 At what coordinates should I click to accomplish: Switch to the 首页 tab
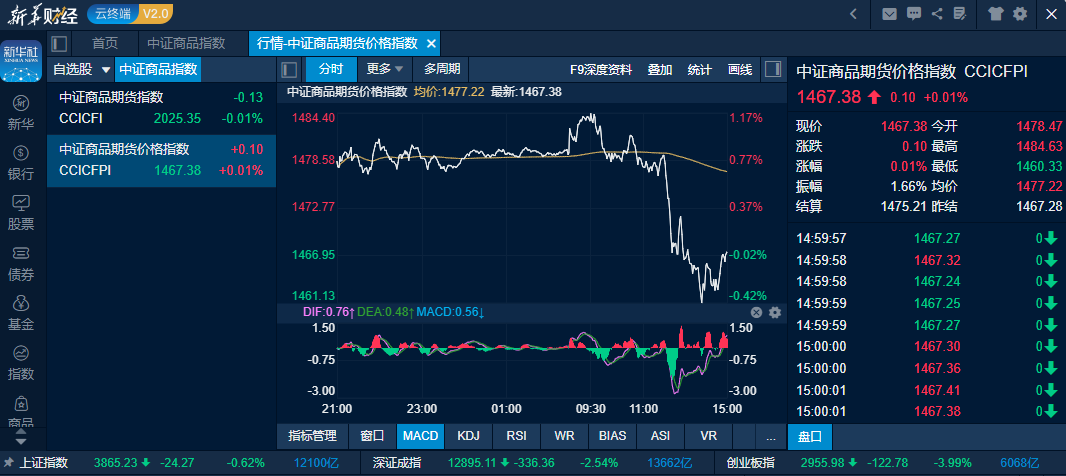pos(105,44)
